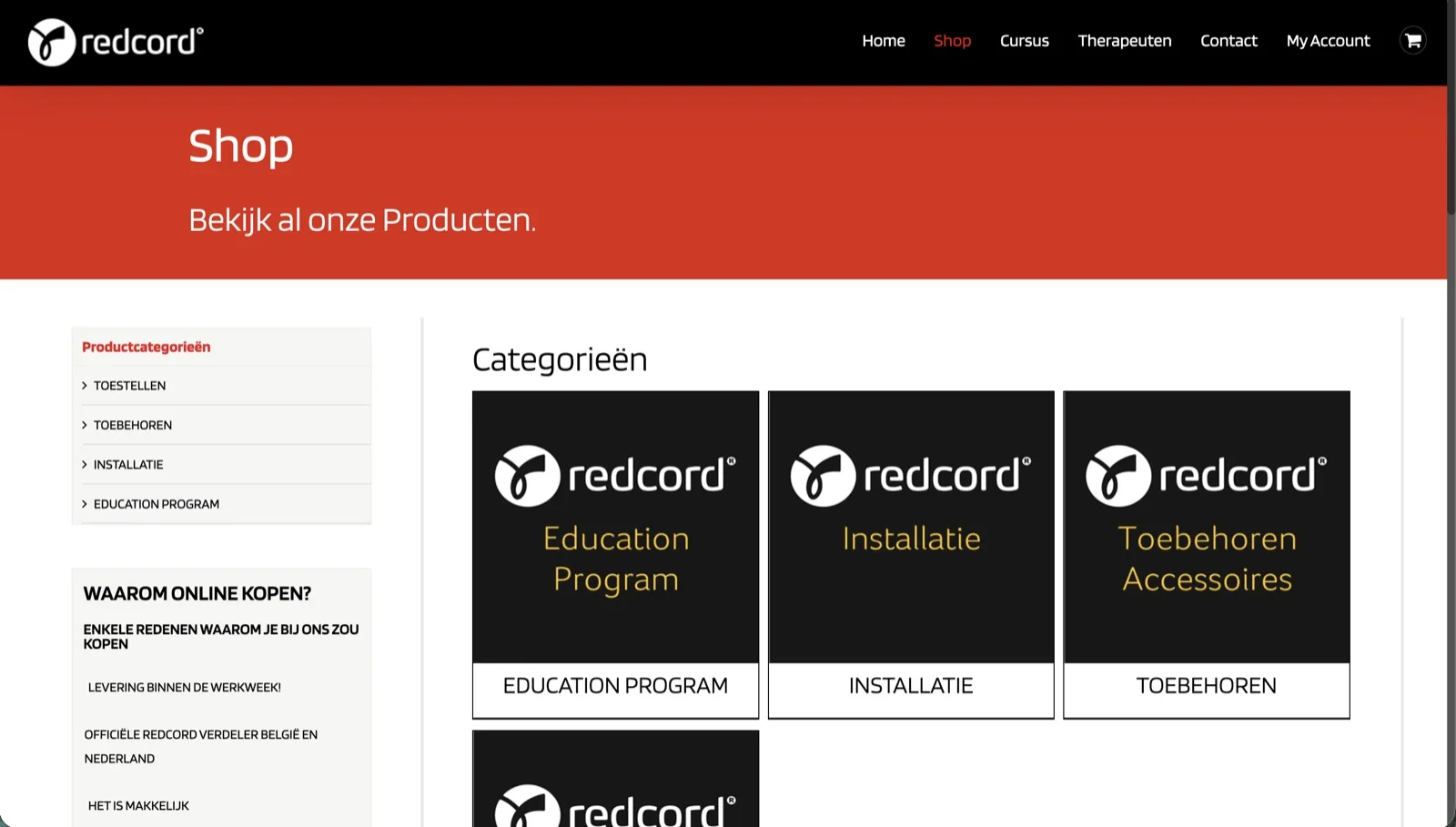Open the Education Program category image
The width and height of the screenshot is (1456, 827).
(x=615, y=527)
